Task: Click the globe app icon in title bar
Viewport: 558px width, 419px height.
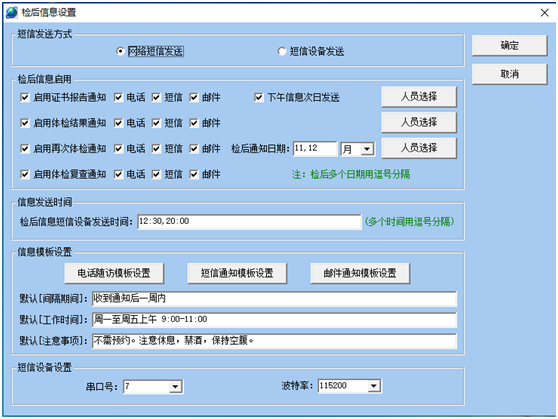Action: (x=11, y=12)
